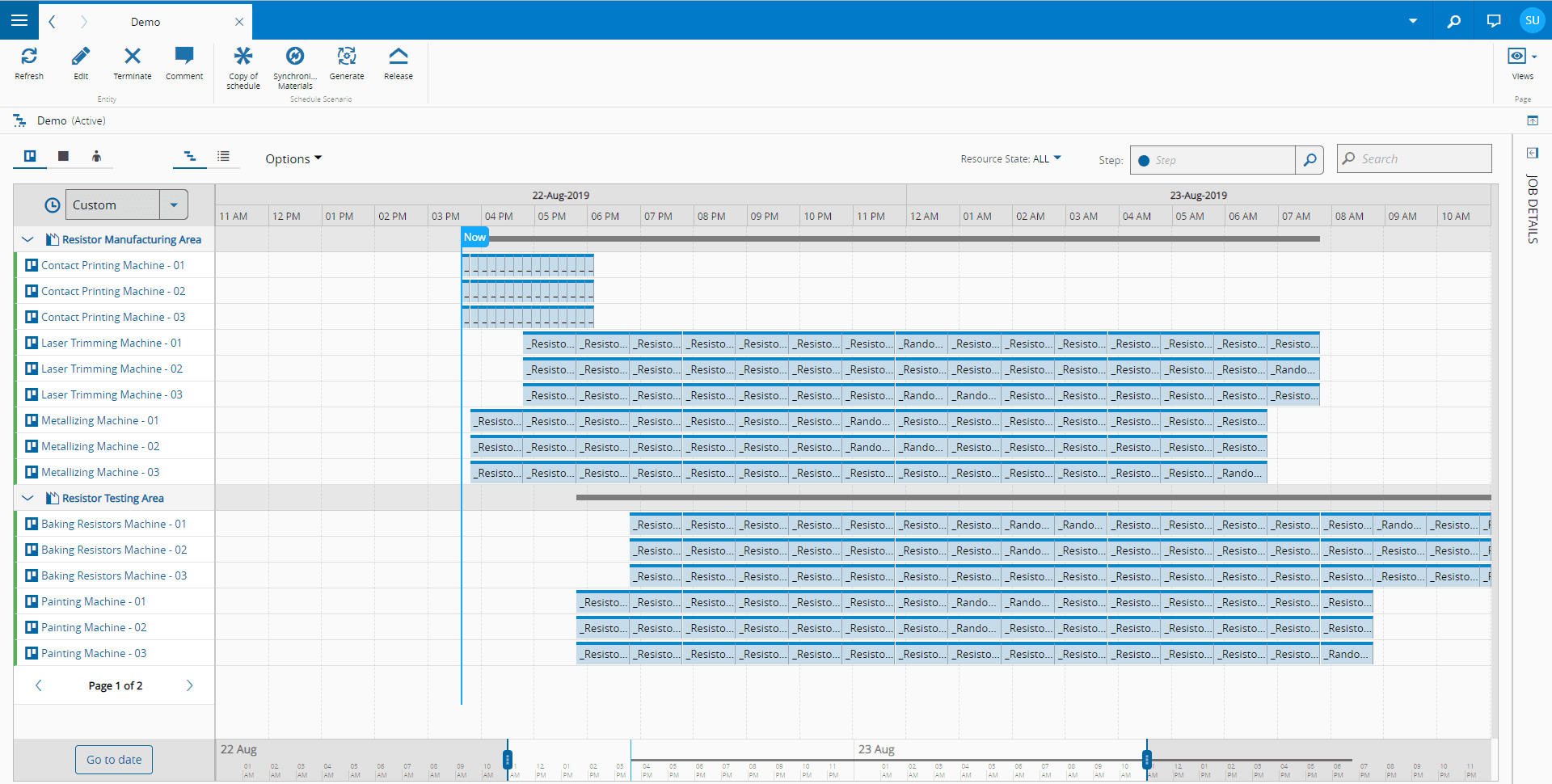
Task: Switch to the list view mode
Action: click(x=223, y=156)
